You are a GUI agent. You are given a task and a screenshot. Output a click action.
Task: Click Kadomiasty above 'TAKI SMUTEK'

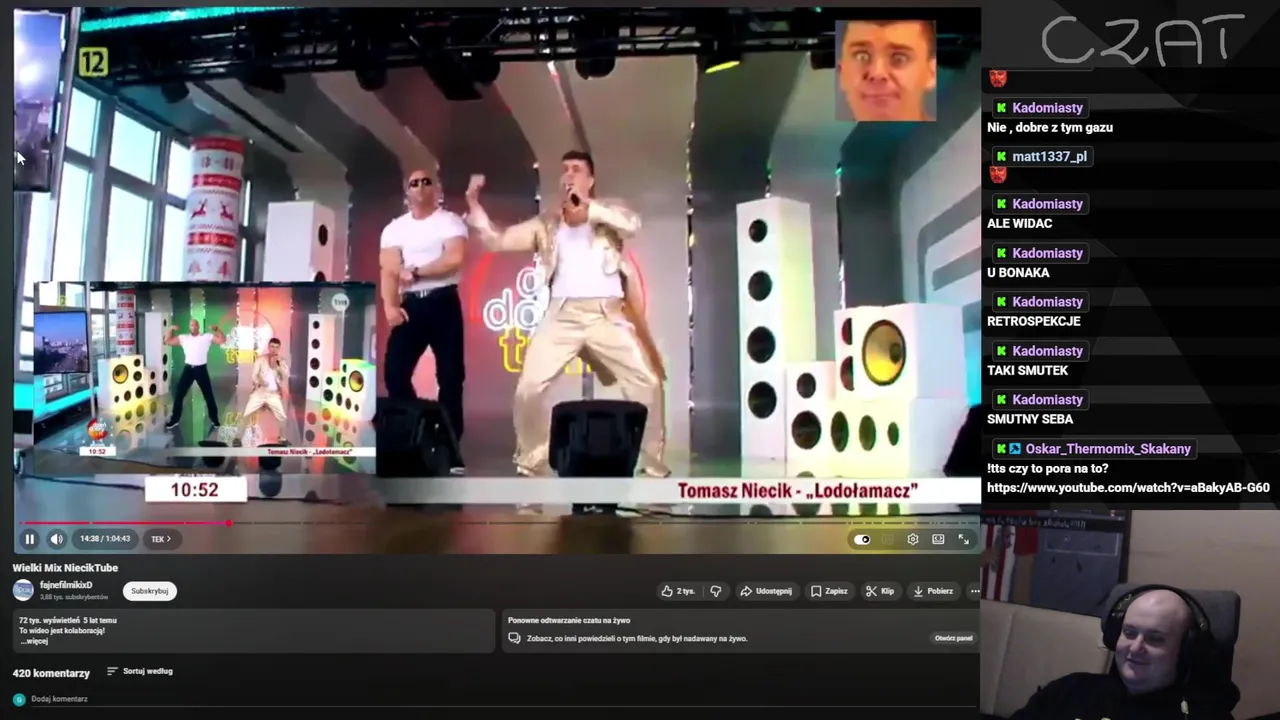tap(1047, 351)
